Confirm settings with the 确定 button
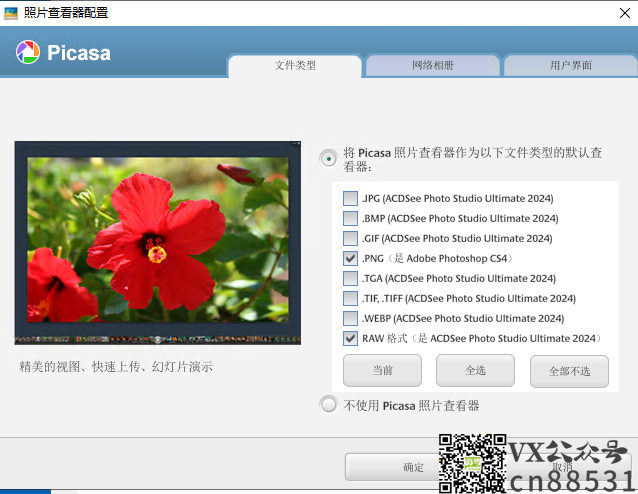This screenshot has height=494, width=638. tap(413, 467)
